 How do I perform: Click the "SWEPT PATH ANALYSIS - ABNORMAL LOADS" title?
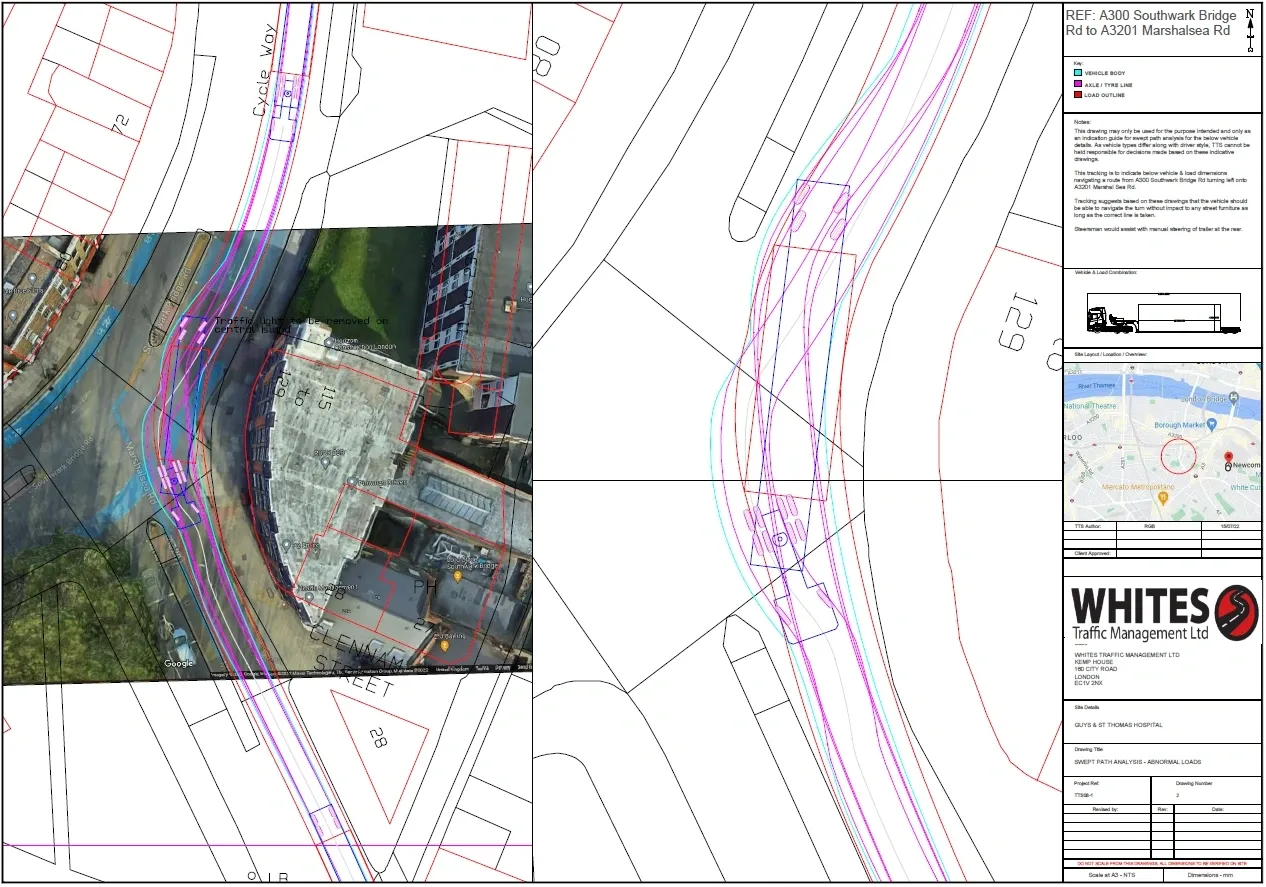tap(1137, 762)
